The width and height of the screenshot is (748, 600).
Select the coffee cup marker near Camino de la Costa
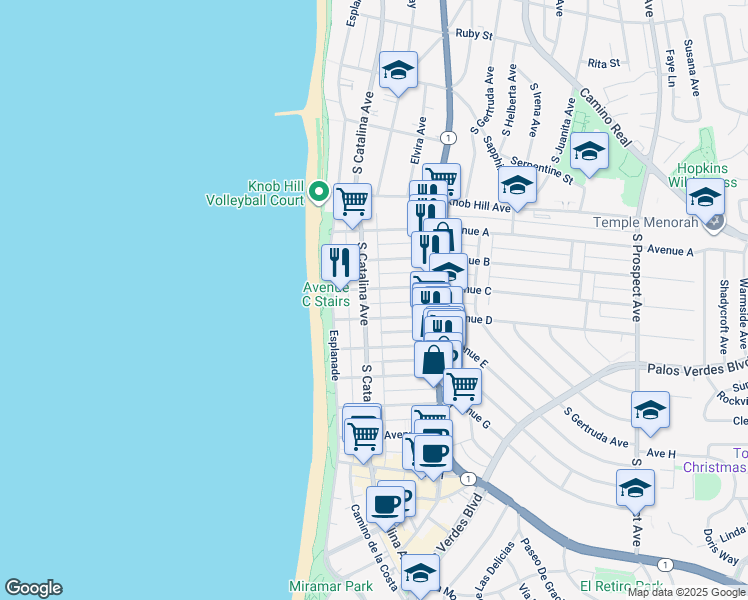385,504
